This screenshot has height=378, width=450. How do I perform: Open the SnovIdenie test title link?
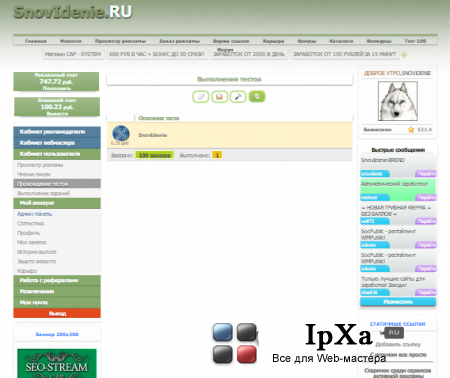153,135
